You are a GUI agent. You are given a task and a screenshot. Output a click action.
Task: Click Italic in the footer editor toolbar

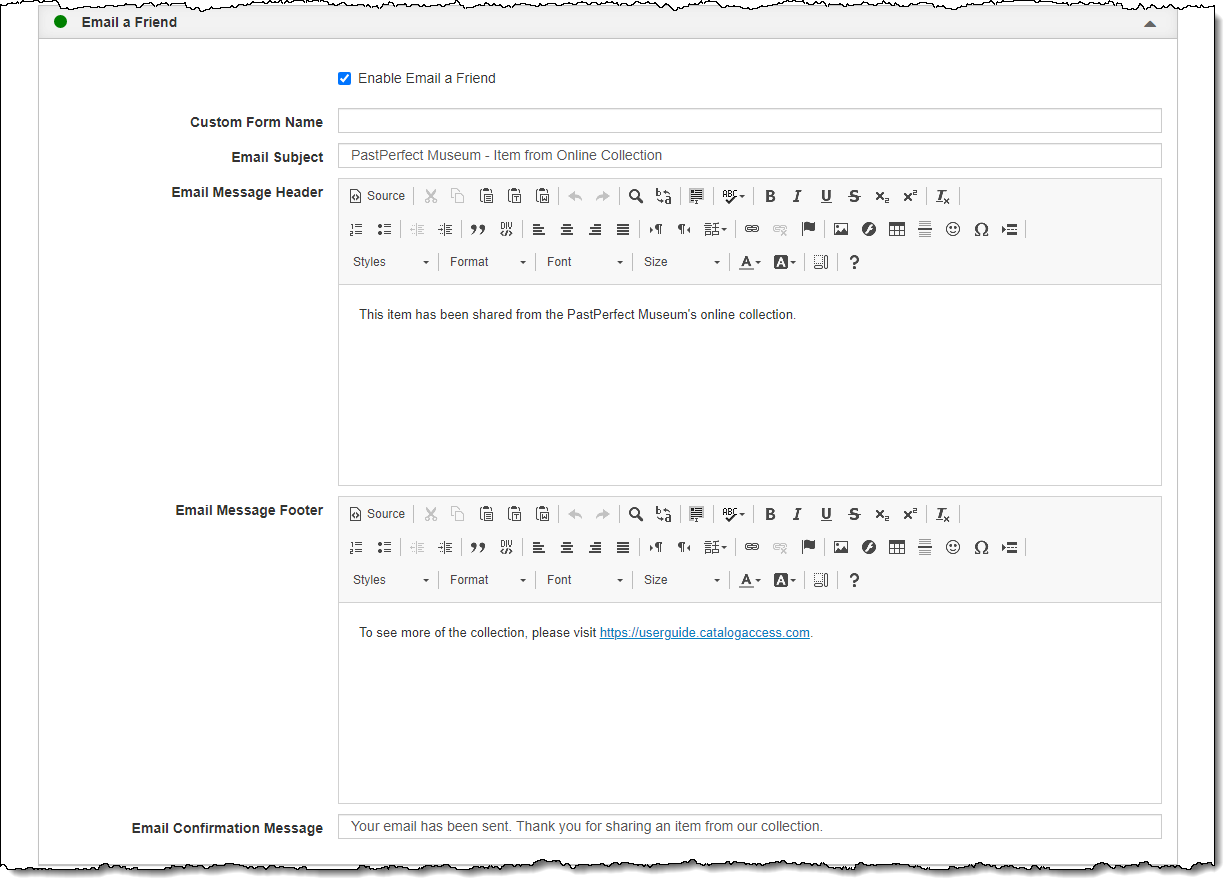point(797,514)
